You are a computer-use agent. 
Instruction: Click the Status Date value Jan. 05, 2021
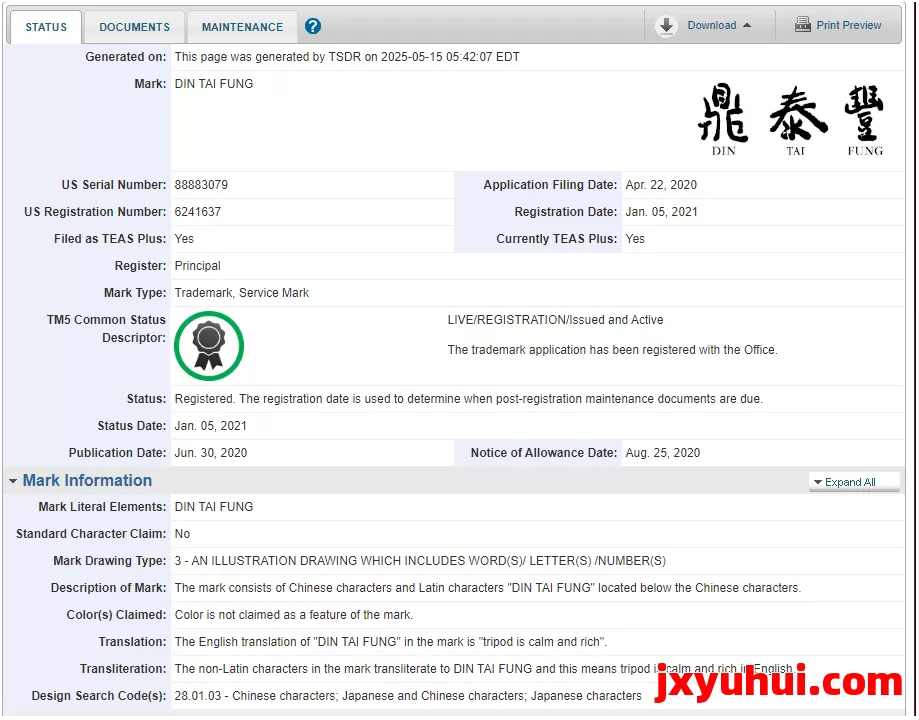pyautogui.click(x=210, y=426)
